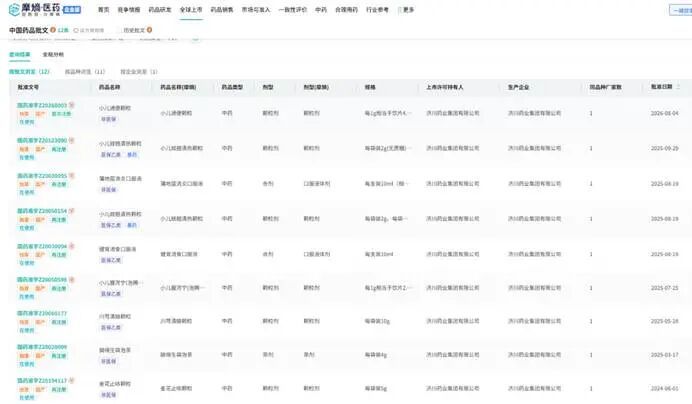The width and height of the screenshot is (692, 404).
Task: Click the 药品类型 column header
Action: point(232,87)
